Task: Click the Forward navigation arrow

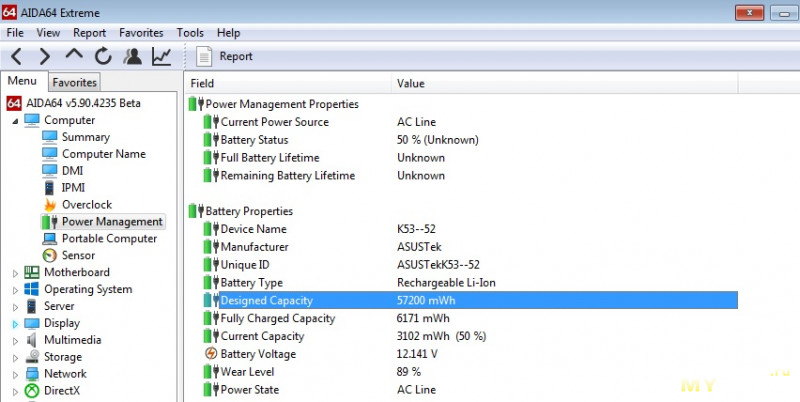Action: [45, 56]
